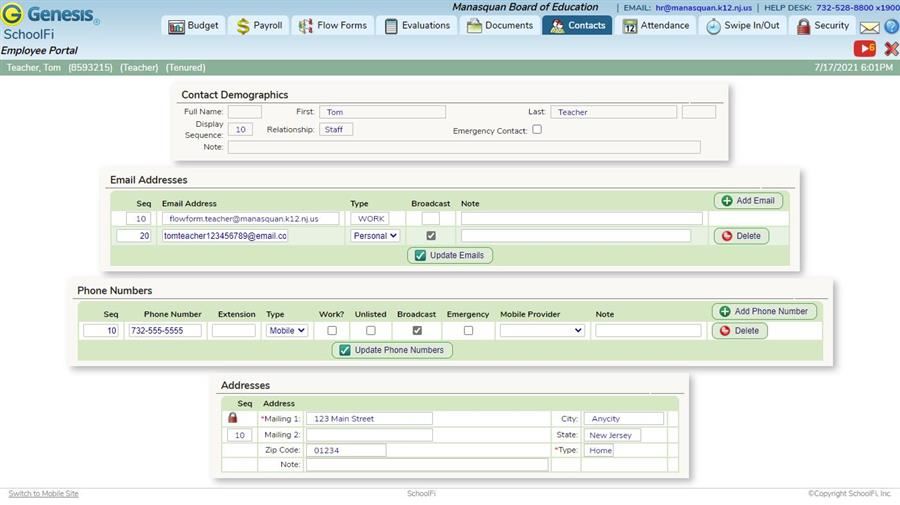Viewport: 900px width, 505px height.
Task: Click the help desk number 732-528-8800
Action: (x=858, y=8)
